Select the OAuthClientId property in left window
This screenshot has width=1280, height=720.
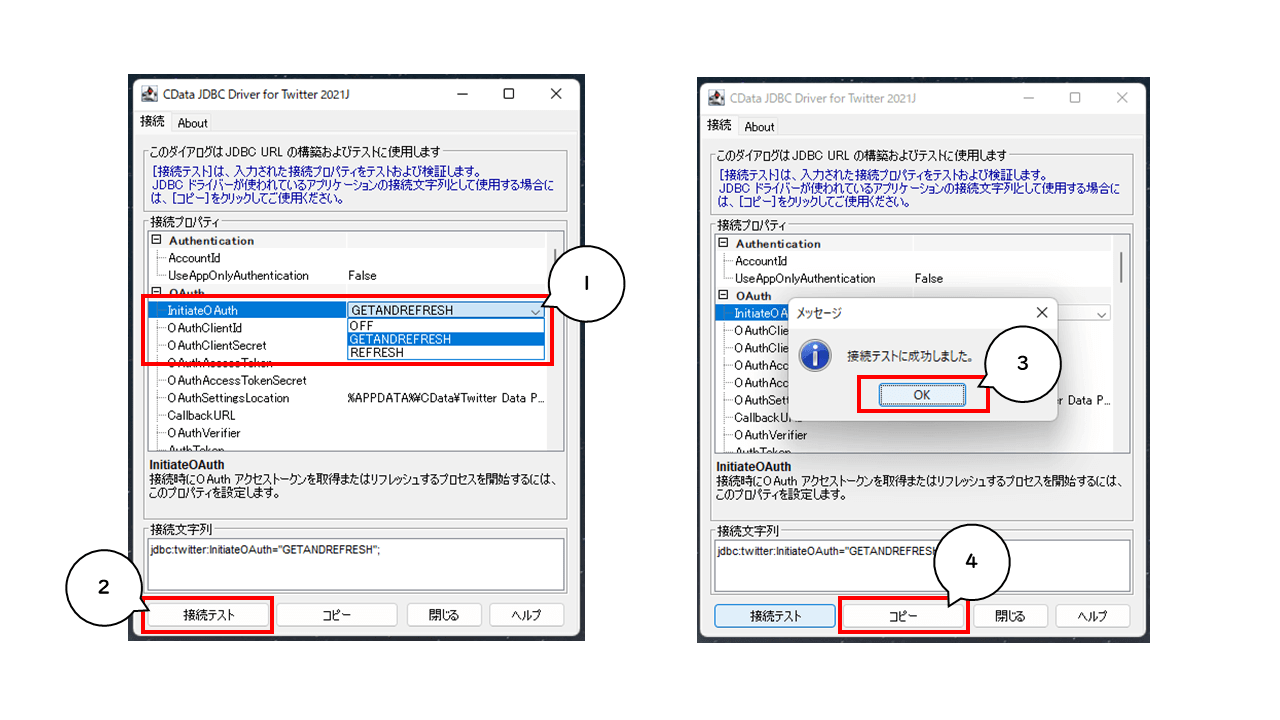coord(204,328)
